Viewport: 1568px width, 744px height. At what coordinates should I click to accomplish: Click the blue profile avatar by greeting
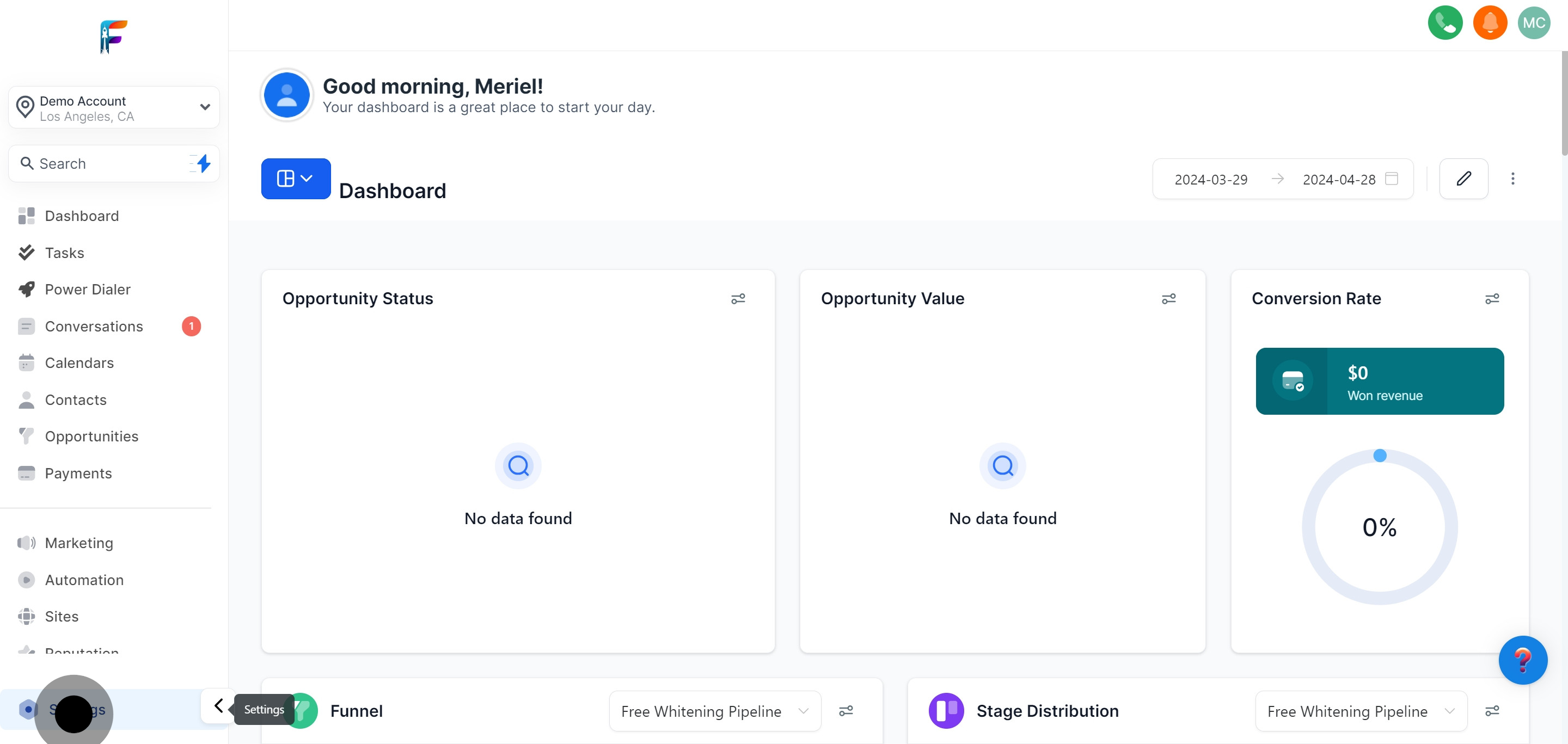[287, 95]
